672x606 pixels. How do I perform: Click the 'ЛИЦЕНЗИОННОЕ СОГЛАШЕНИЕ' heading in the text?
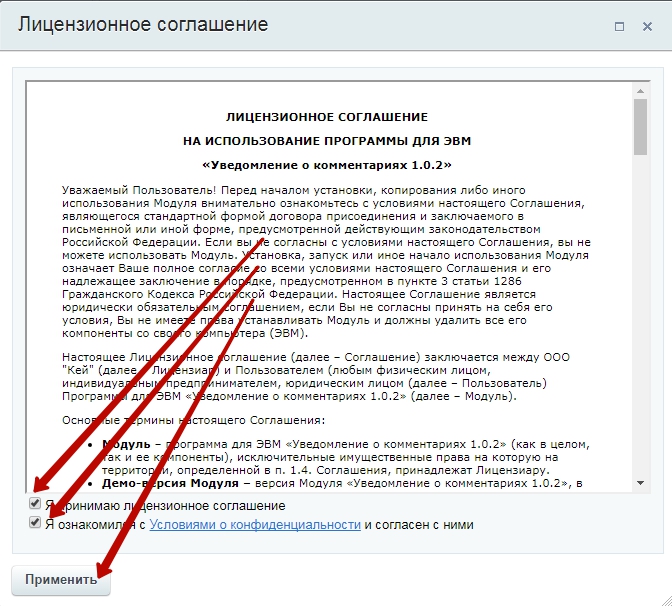[327, 117]
